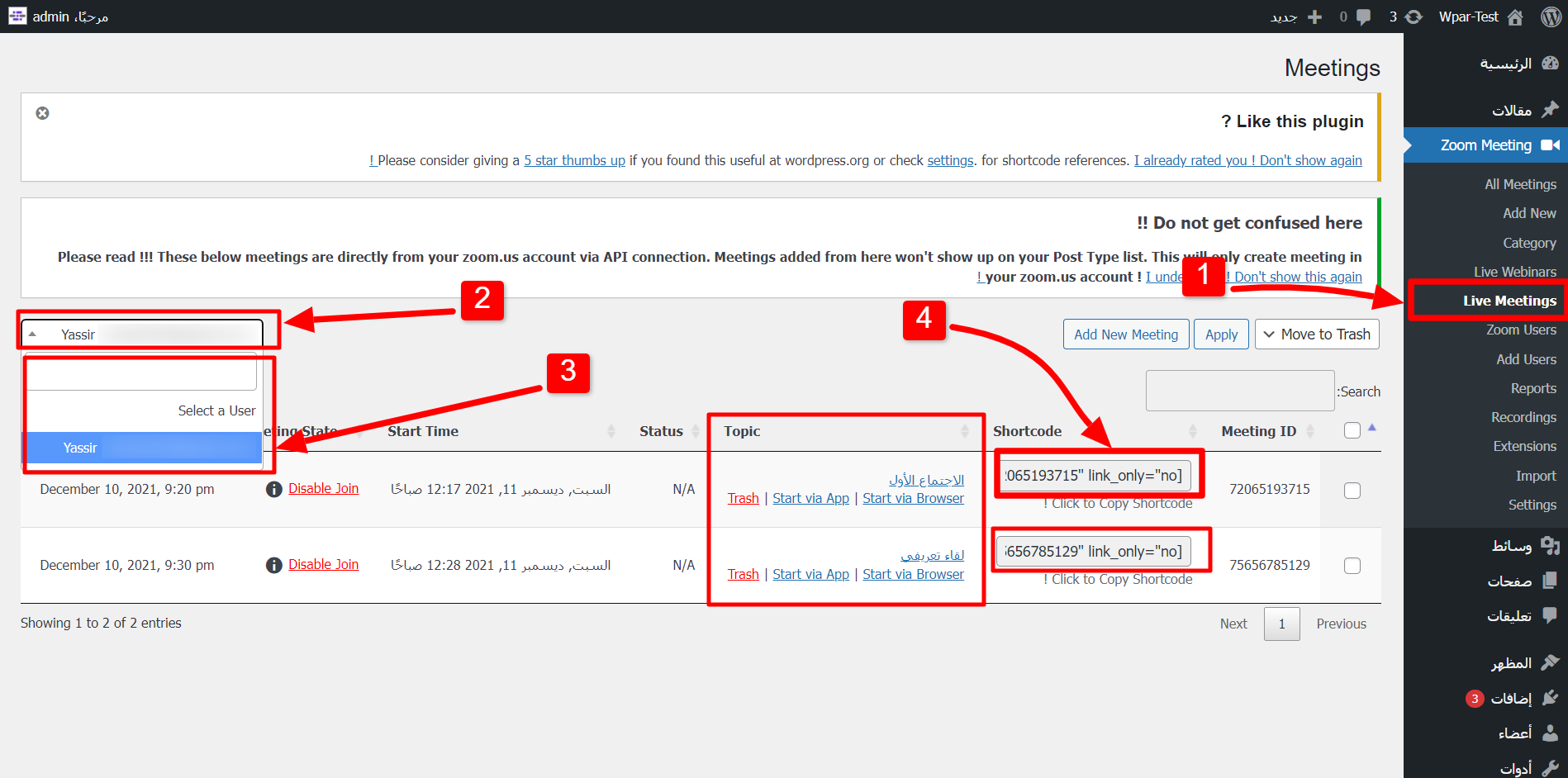
Task: Open the dashboard الرئيسية icon
Action: (x=1550, y=64)
